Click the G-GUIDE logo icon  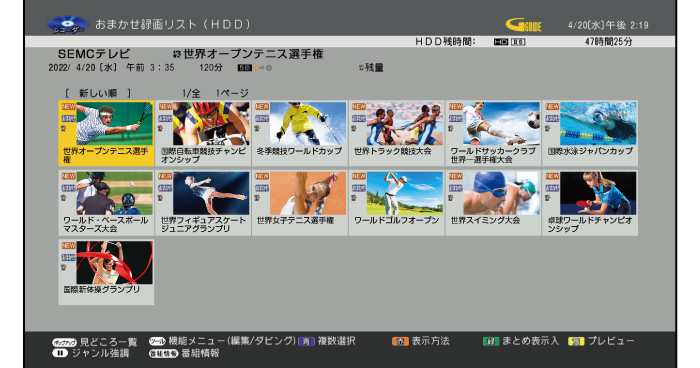tap(524, 25)
